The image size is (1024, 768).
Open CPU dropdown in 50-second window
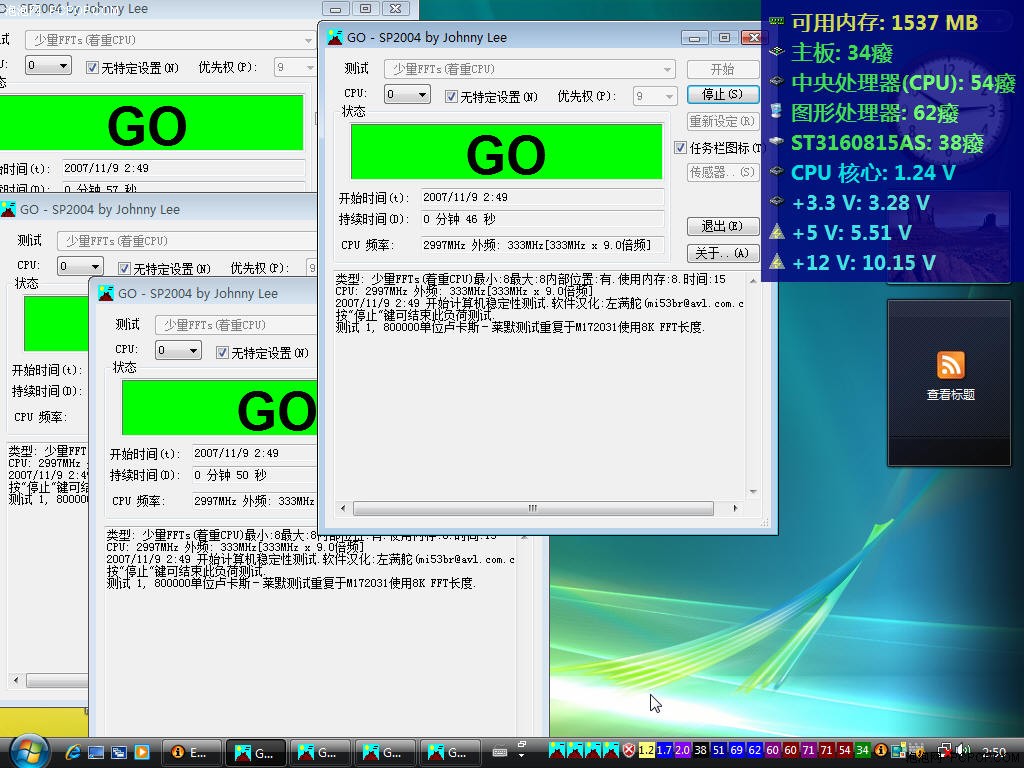pyautogui.click(x=178, y=351)
